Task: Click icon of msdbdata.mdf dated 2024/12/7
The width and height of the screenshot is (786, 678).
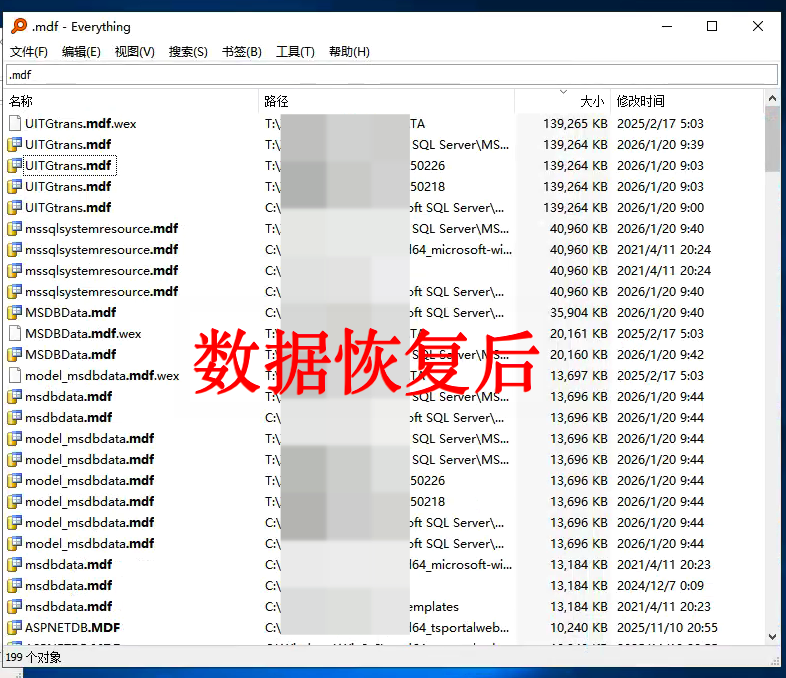Action: (15, 586)
